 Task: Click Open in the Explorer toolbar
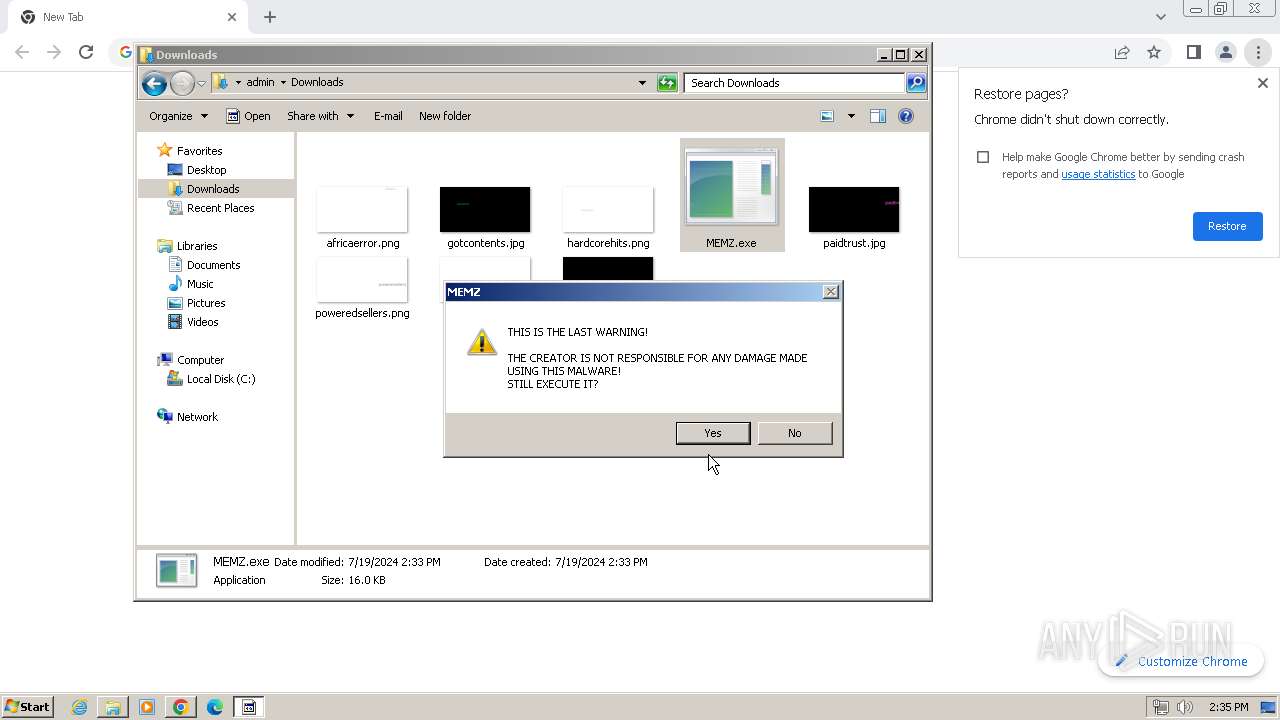click(248, 116)
